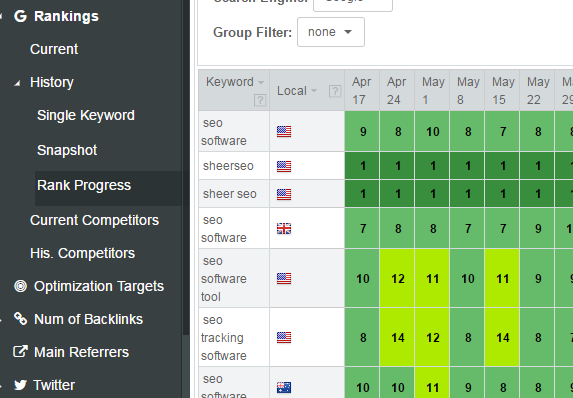Click the May 1 column header
This screenshot has height=398, width=573.
[432, 91]
